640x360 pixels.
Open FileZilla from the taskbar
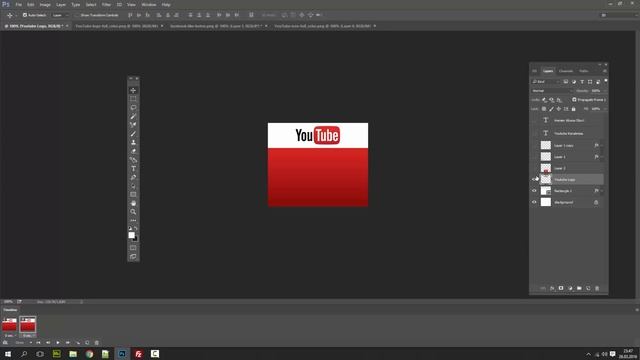coord(138,354)
